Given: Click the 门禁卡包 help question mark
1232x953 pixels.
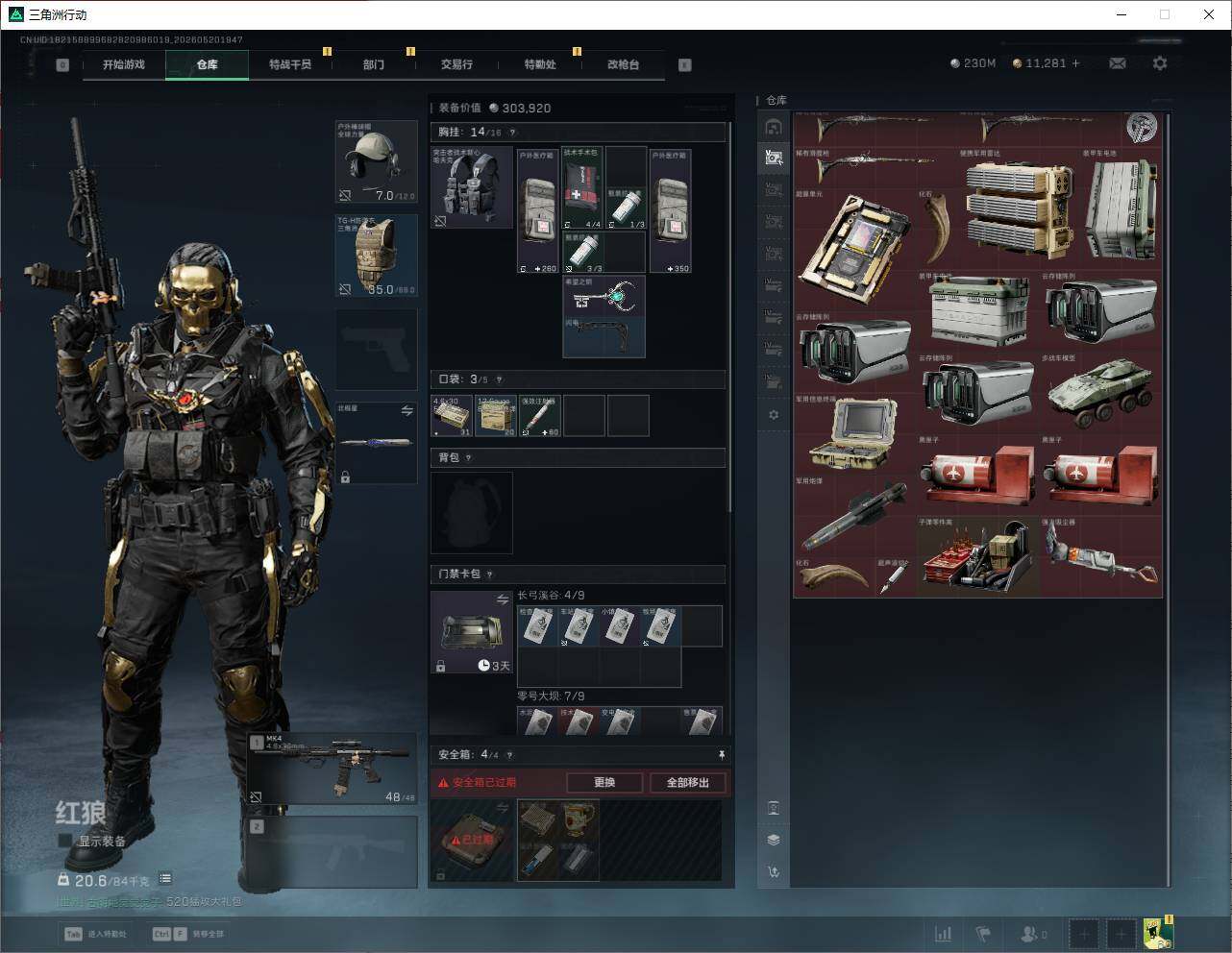Looking at the screenshot, I should [x=490, y=574].
